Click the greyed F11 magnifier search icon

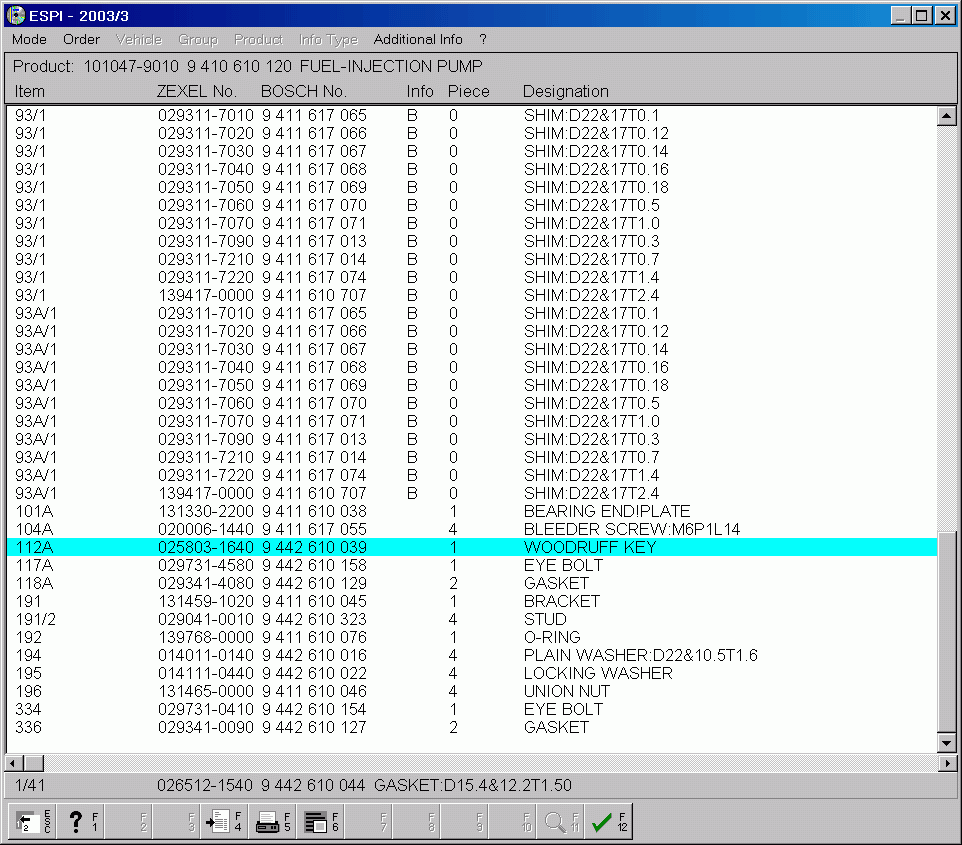coord(560,821)
